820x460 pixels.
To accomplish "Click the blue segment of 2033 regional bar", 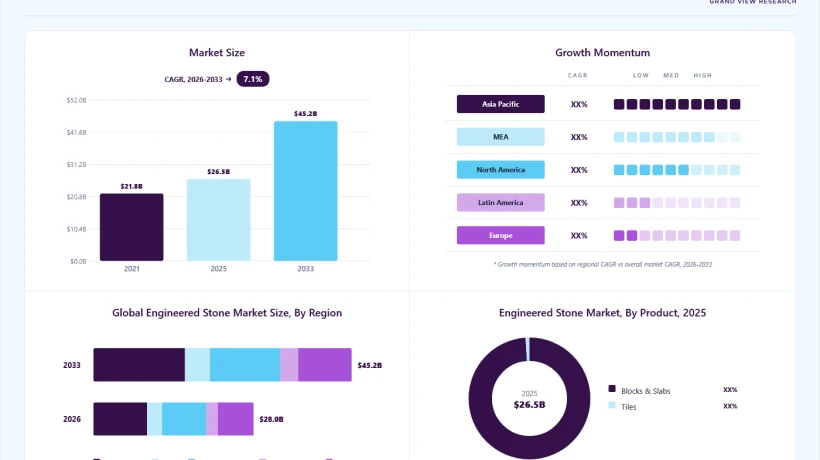I will (245, 365).
